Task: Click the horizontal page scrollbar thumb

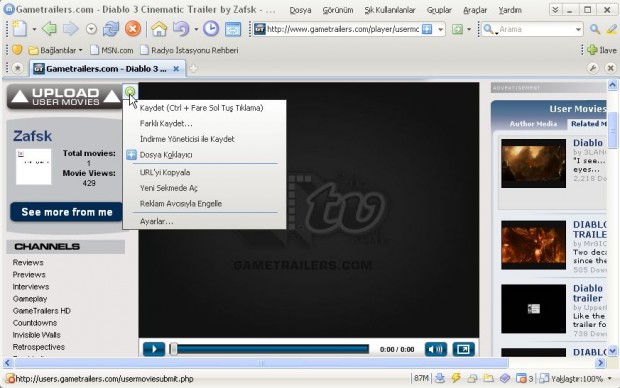Action: (x=261, y=363)
